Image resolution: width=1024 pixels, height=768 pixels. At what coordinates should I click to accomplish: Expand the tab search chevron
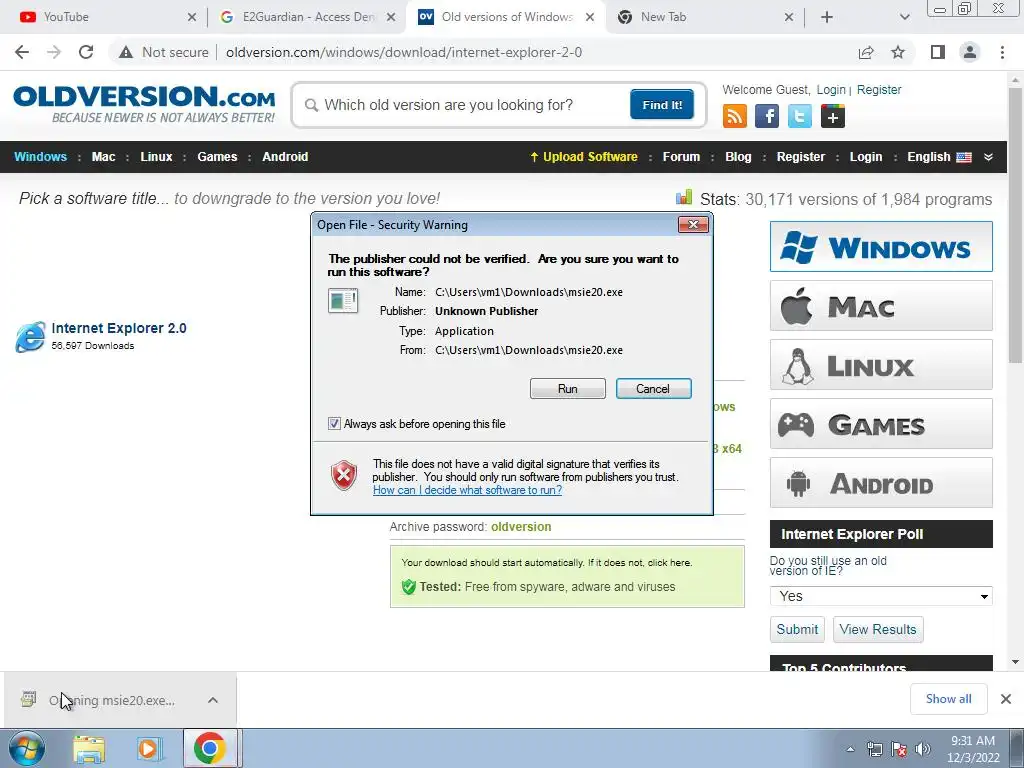pos(904,17)
